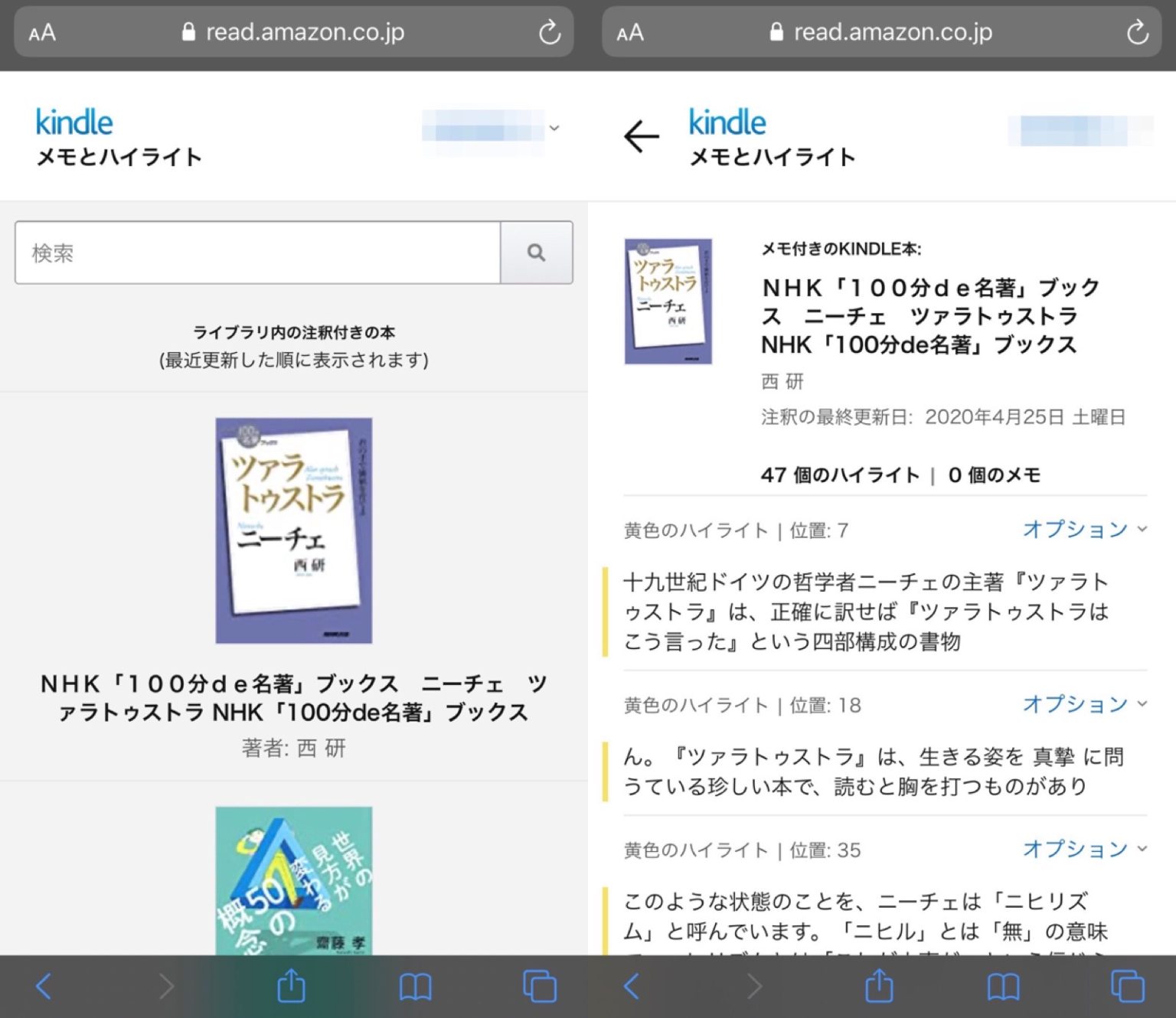1176x1018 pixels.
Task: Tap the right address bar URL read.amazon.co.jp
Action: pos(893,32)
